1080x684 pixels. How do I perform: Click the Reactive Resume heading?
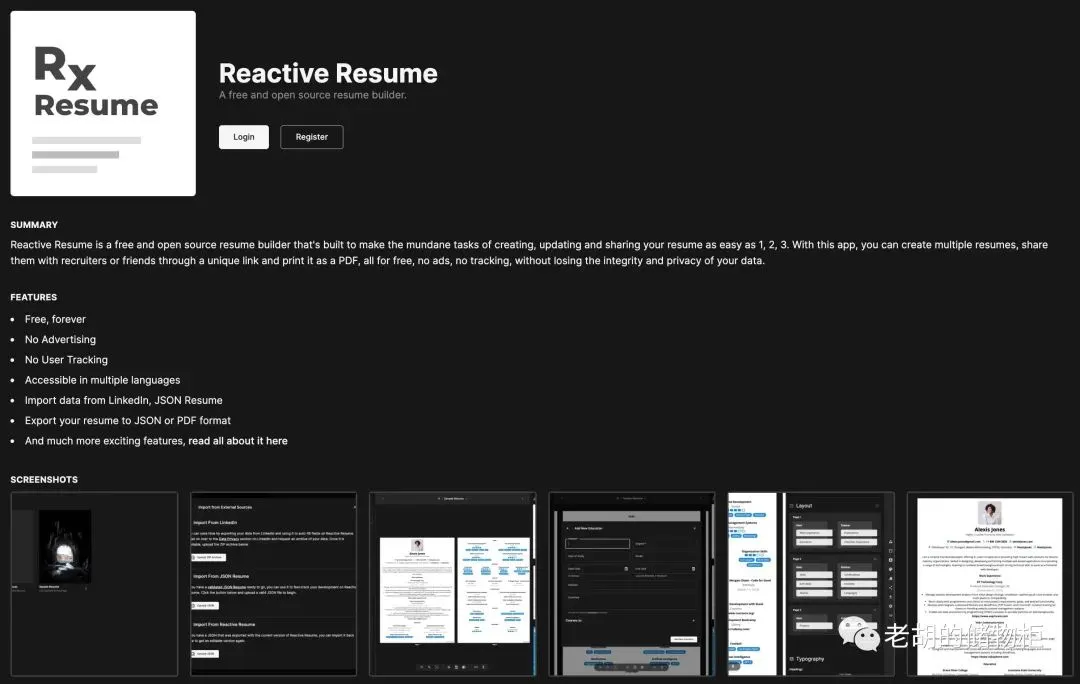pyautogui.click(x=328, y=74)
